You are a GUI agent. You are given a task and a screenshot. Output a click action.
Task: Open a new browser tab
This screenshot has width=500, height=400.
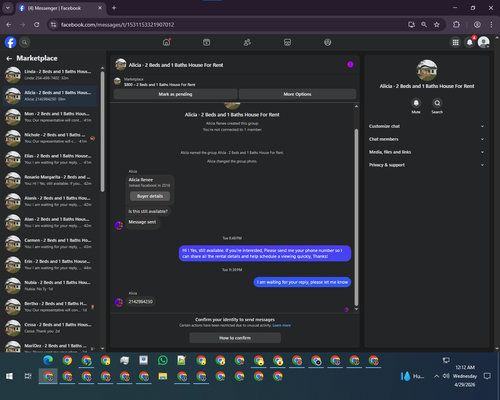coord(114,8)
